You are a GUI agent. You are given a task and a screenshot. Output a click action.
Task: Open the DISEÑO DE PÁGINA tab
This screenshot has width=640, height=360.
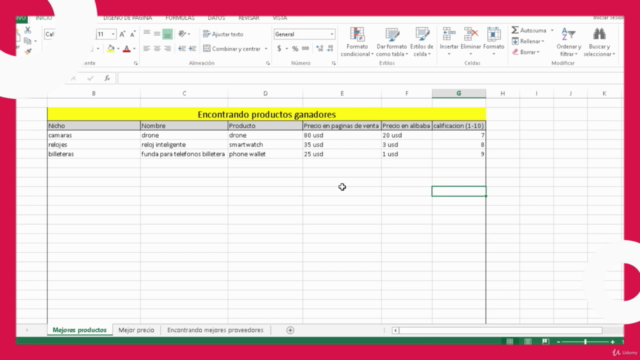tap(127, 18)
